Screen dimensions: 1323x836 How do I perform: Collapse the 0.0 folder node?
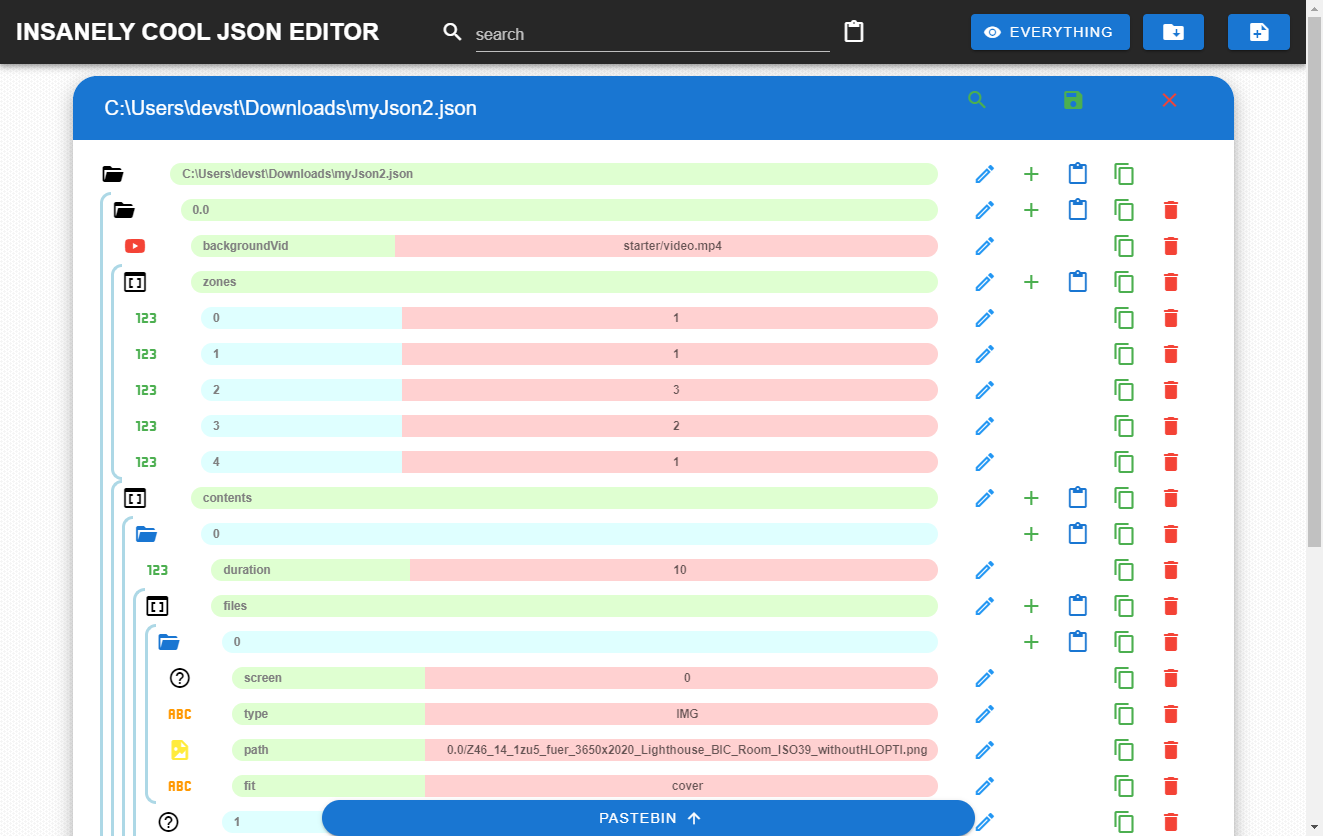point(124,210)
